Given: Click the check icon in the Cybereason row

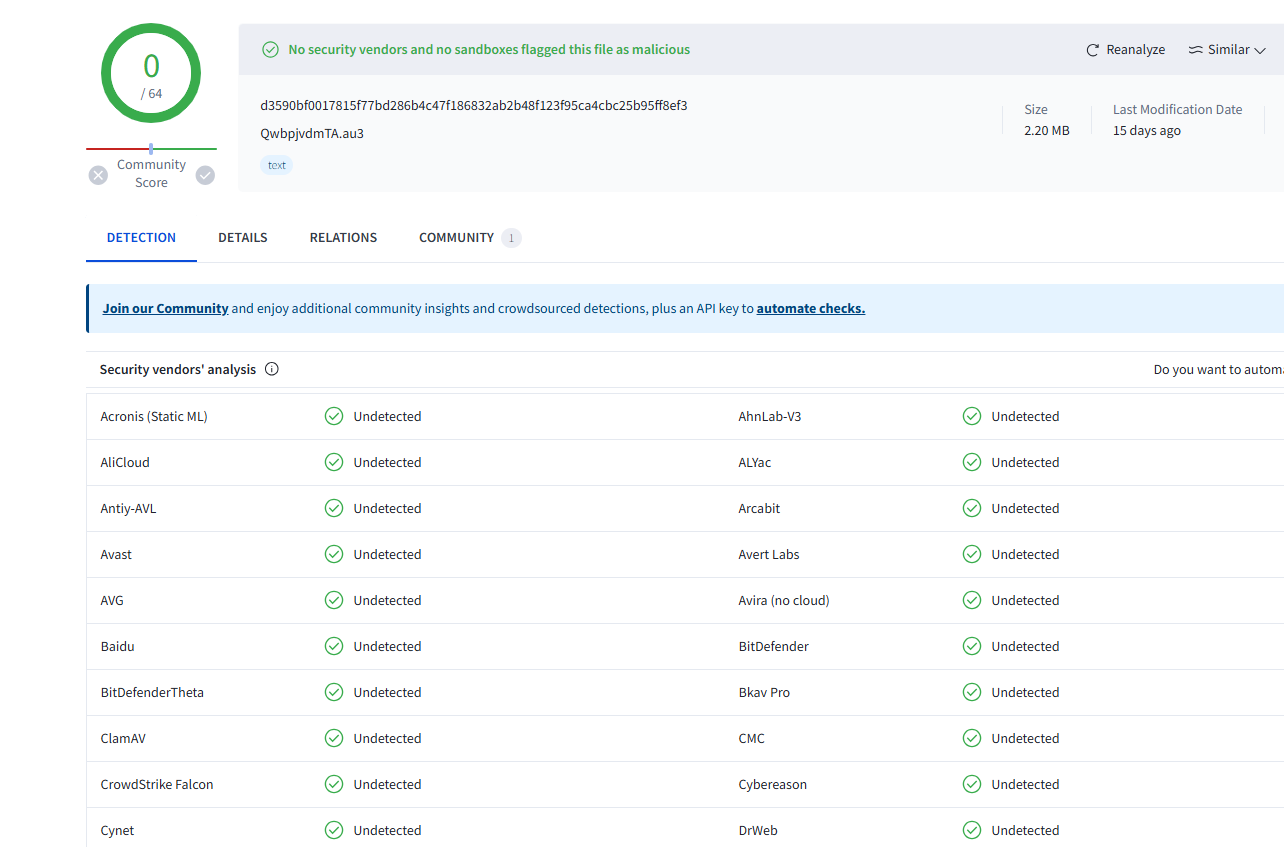Looking at the screenshot, I should (972, 784).
